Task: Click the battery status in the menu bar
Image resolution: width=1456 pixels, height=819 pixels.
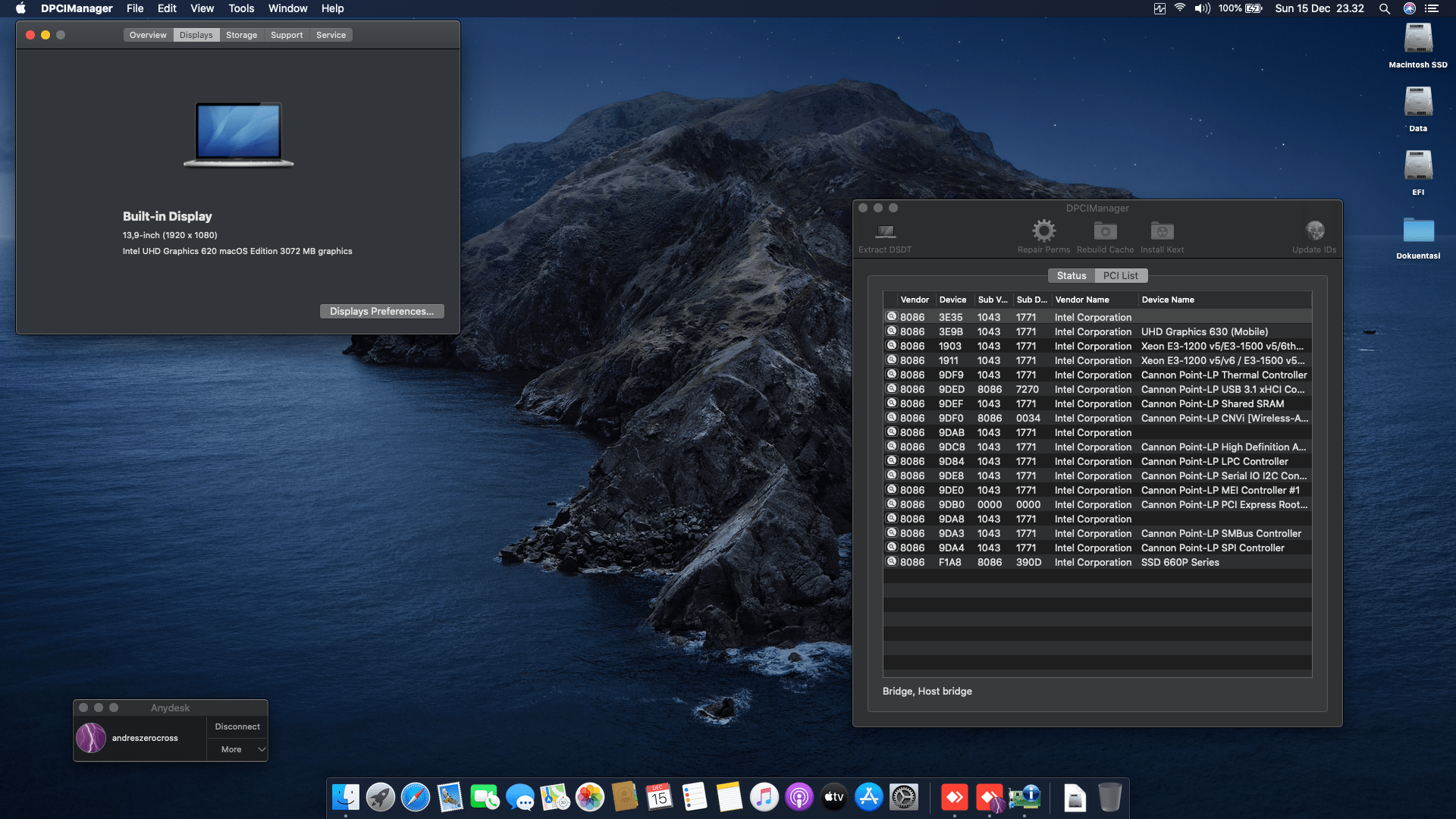Action: click(x=1240, y=8)
